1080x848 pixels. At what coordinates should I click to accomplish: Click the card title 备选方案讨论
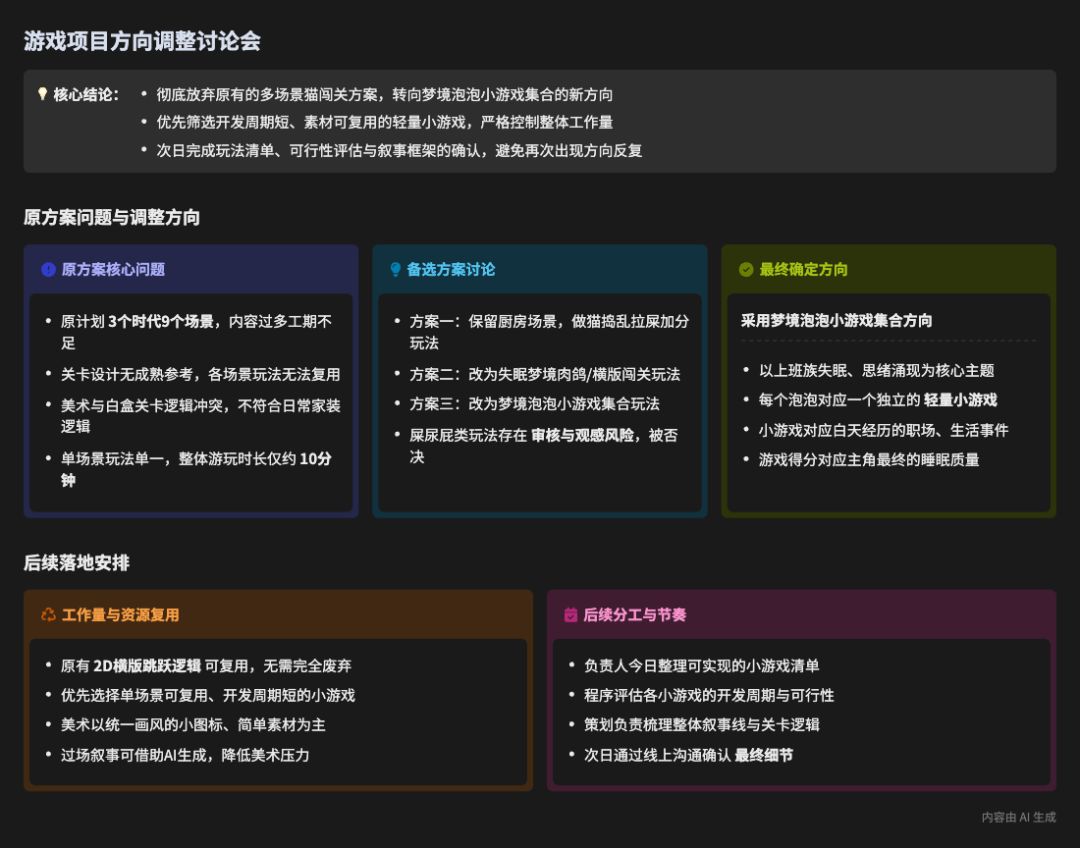pyautogui.click(x=450, y=269)
